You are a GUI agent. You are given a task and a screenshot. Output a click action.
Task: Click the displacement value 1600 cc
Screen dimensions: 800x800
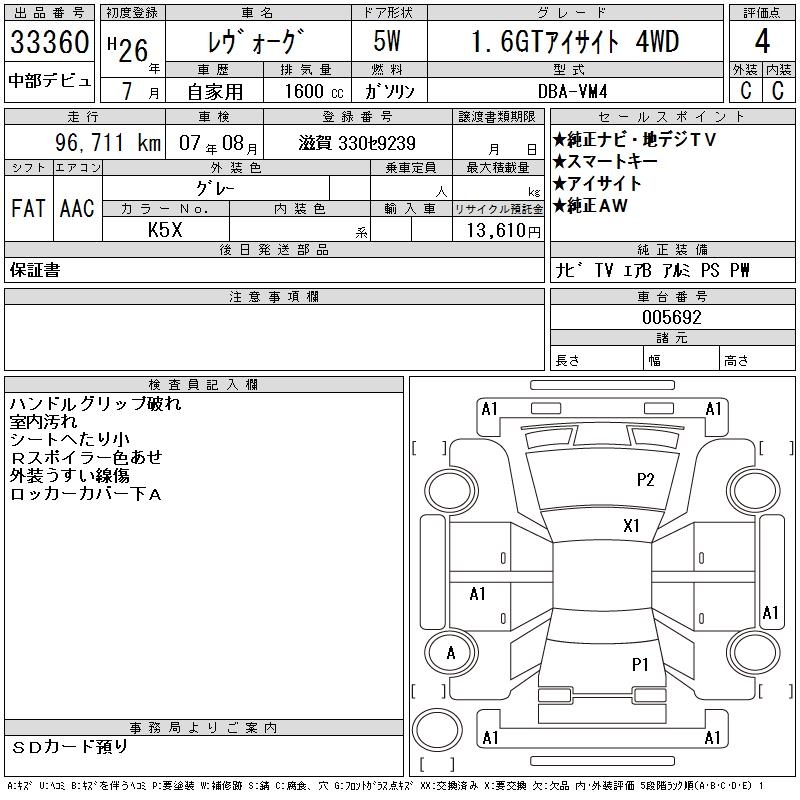(x=314, y=91)
